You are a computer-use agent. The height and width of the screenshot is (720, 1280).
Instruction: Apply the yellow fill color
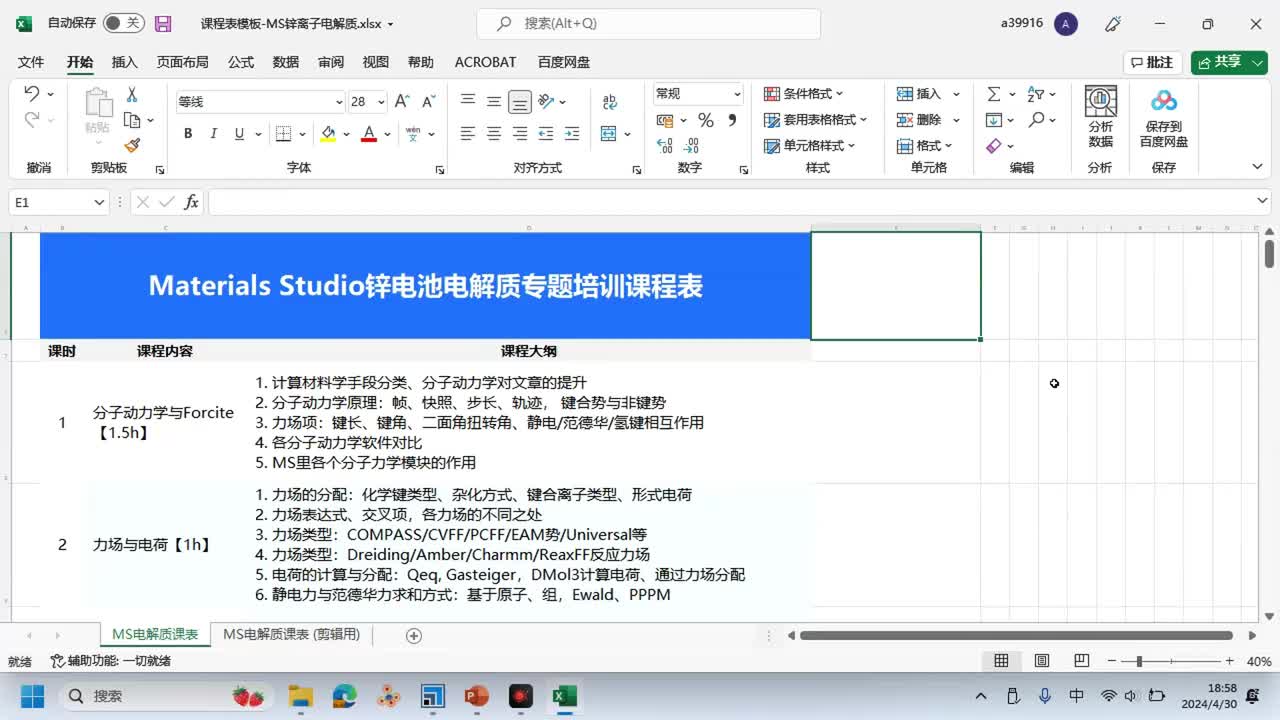(328, 134)
